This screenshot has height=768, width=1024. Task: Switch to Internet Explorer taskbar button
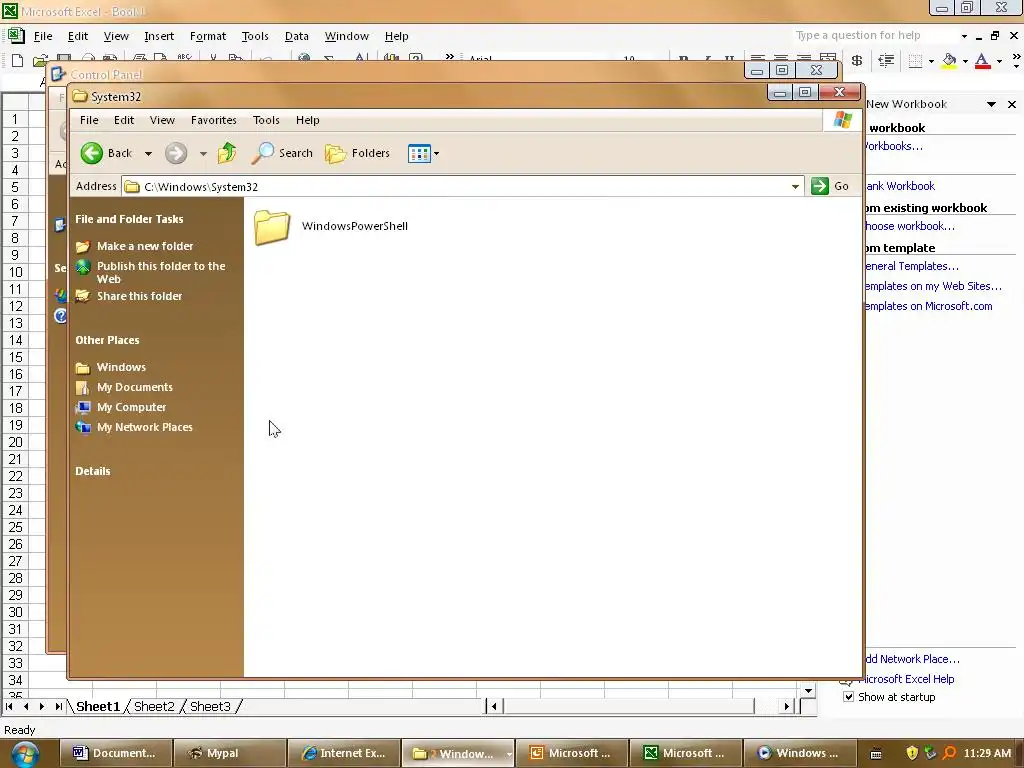344,753
